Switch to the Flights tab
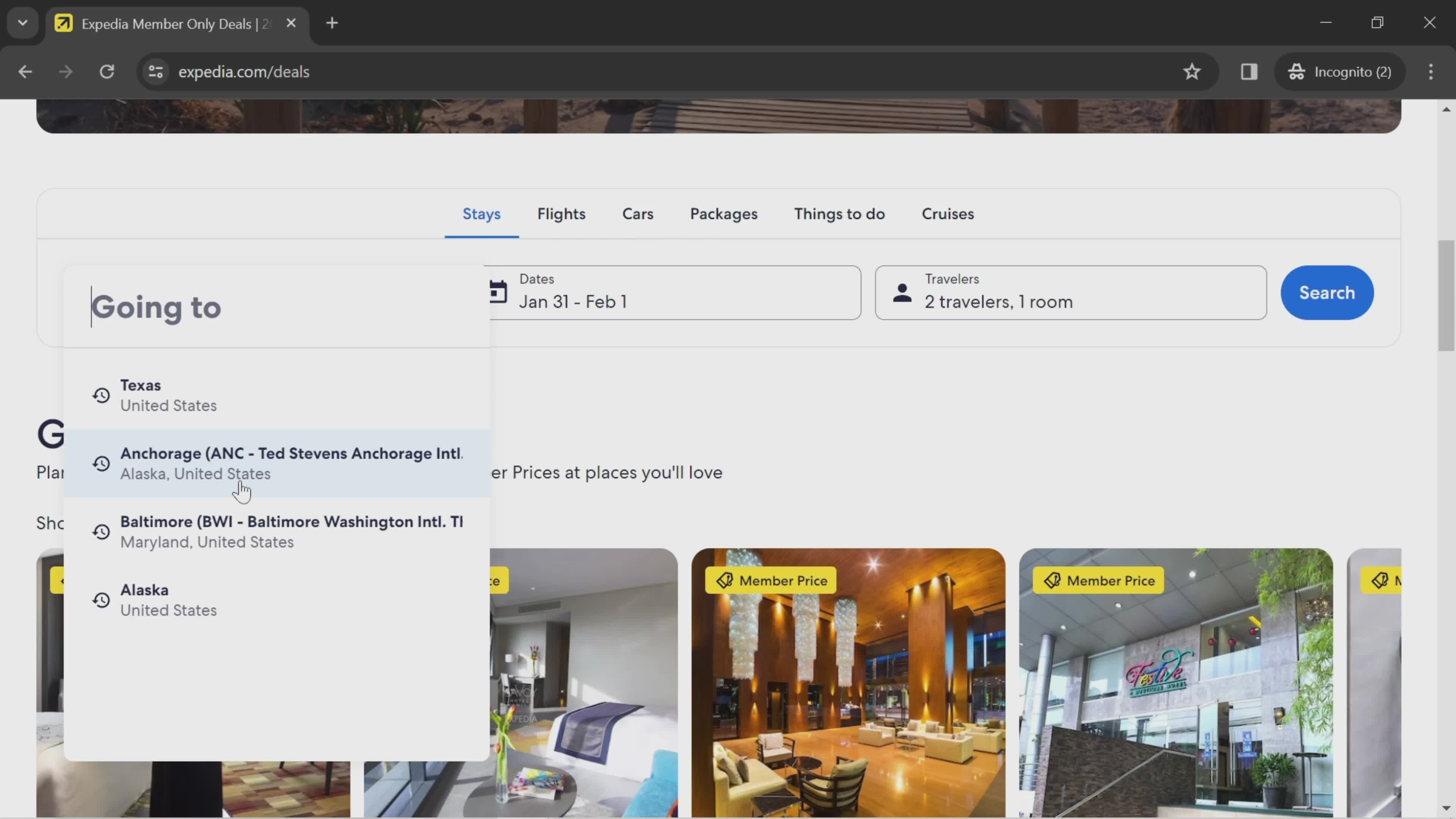1456x819 pixels. pyautogui.click(x=561, y=214)
